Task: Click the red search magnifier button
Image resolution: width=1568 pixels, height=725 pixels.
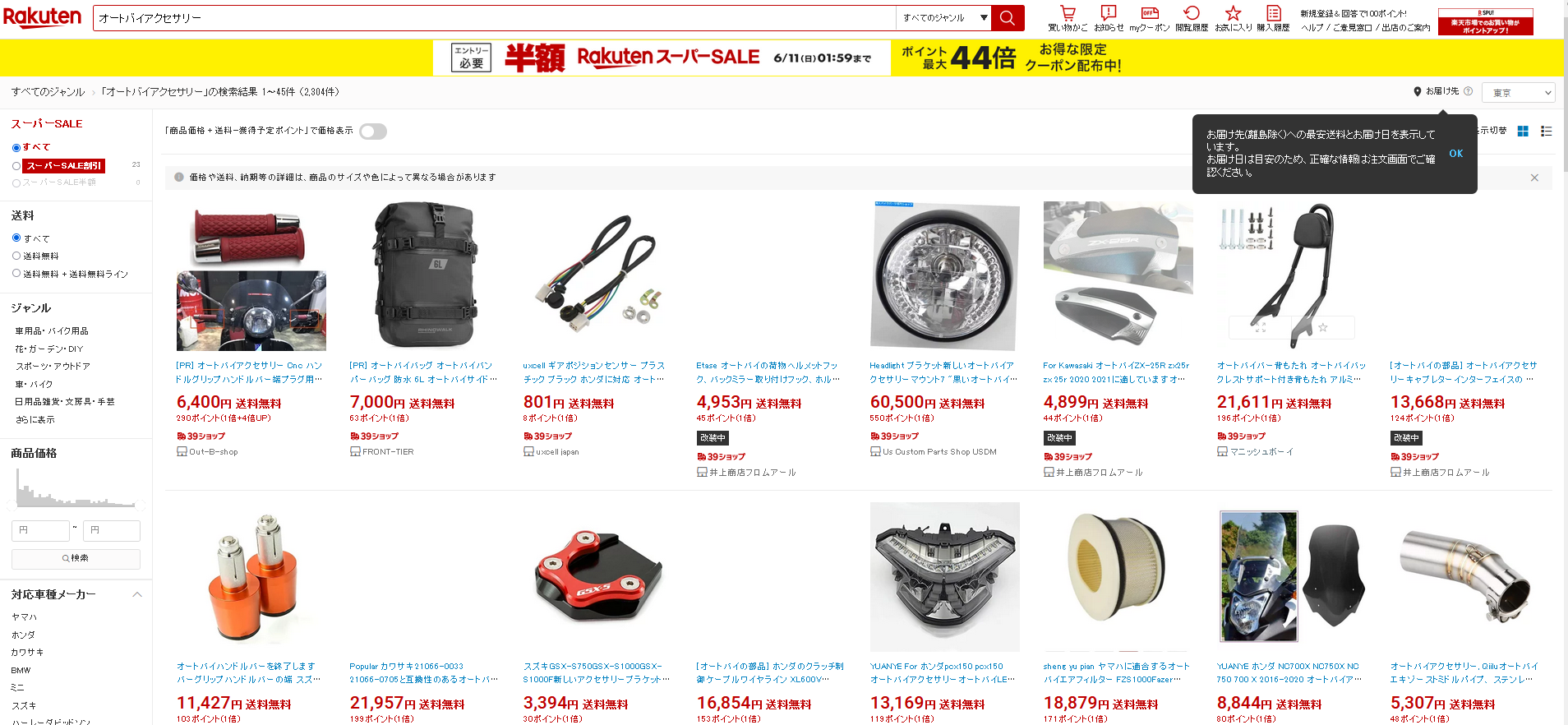Action: 1008,18
